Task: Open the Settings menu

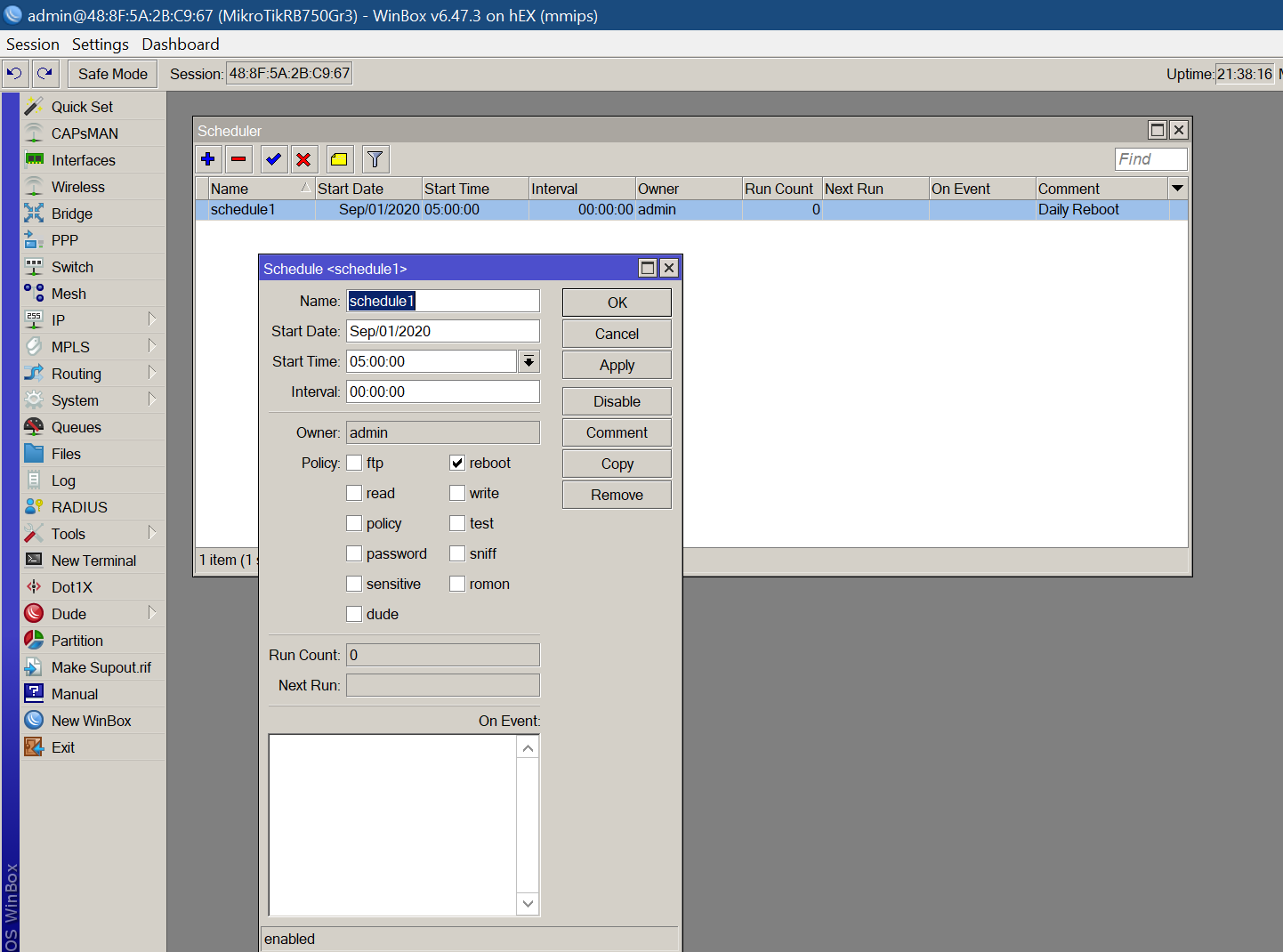Action: (101, 44)
